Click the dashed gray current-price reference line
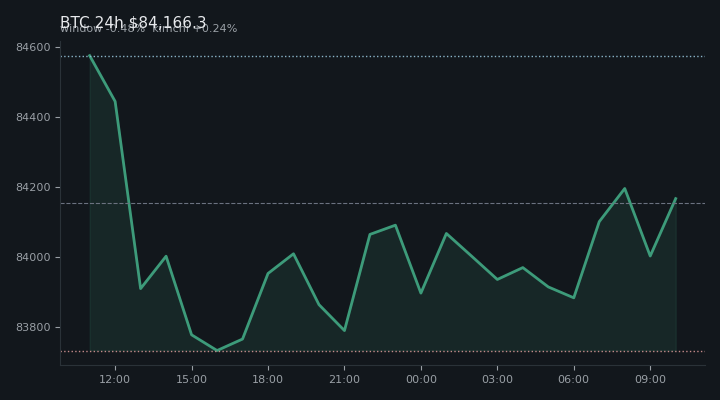The width and height of the screenshot is (720, 400). pos(383,203)
